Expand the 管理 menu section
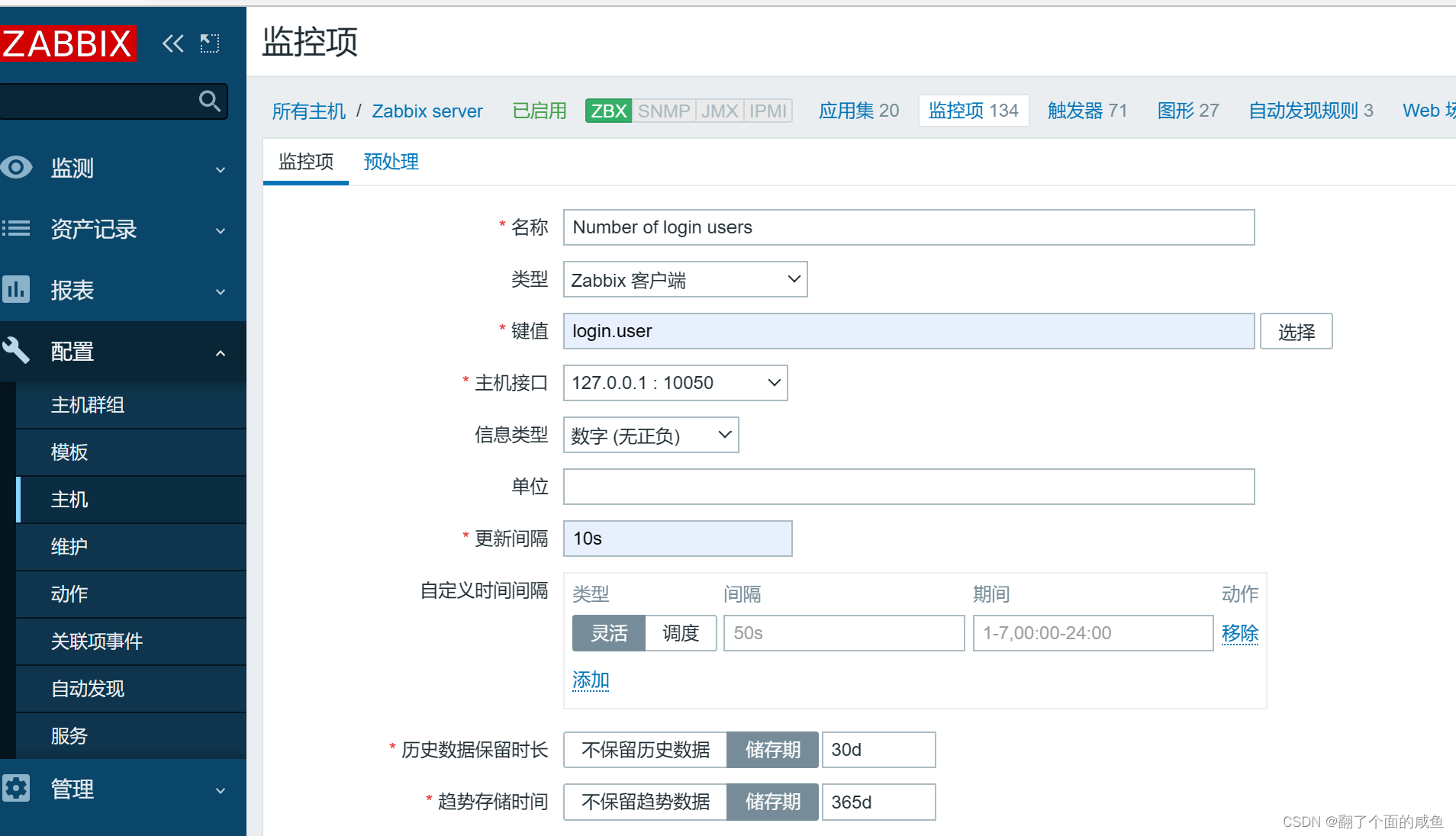This screenshot has height=836, width=1456. click(x=221, y=790)
